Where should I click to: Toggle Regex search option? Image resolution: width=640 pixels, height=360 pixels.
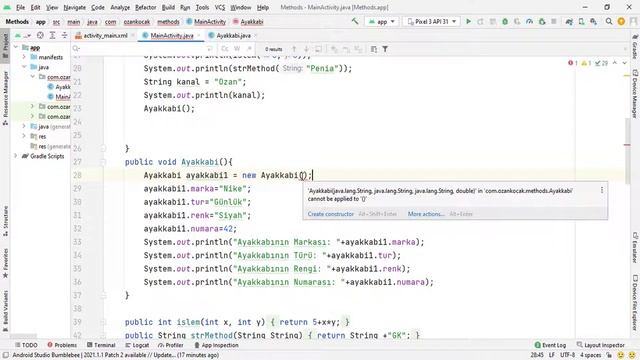(249, 49)
